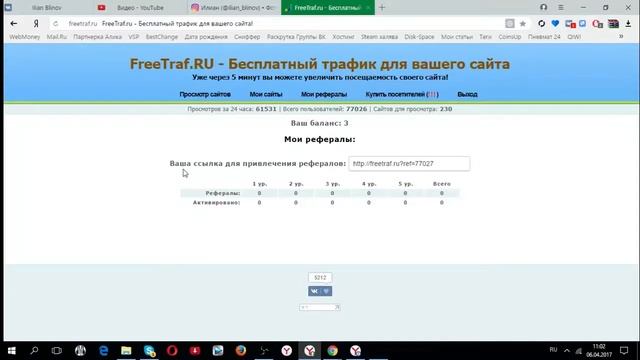Click the heart like button beside VK
Image resolution: width=640 pixels, height=360 pixels.
click(x=326, y=291)
